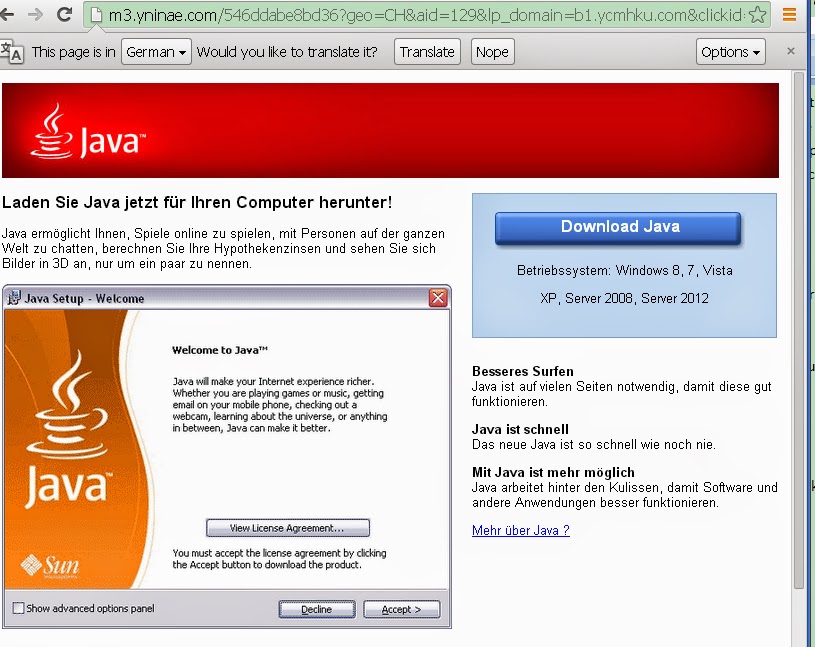Viewport: 815px width, 647px height.
Task: Click the large Java cup logo in the orange panel
Action: 68,429
